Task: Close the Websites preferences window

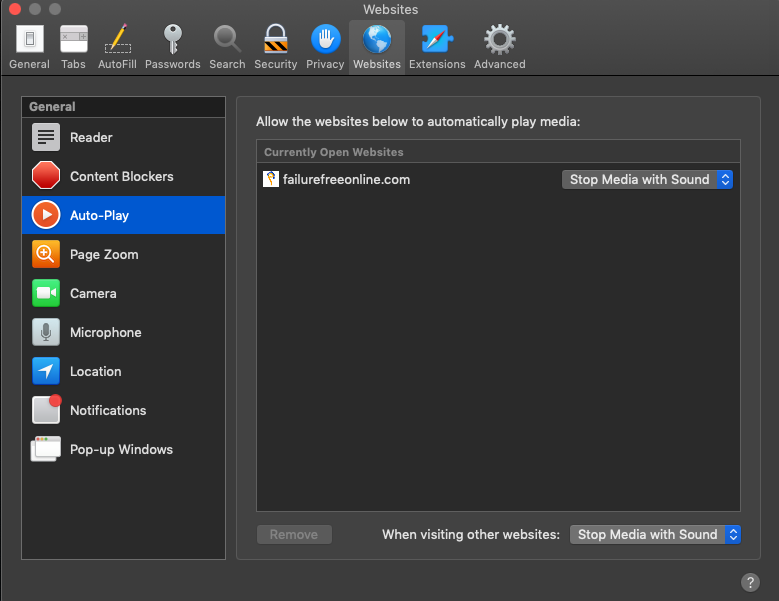Action: tap(15, 9)
